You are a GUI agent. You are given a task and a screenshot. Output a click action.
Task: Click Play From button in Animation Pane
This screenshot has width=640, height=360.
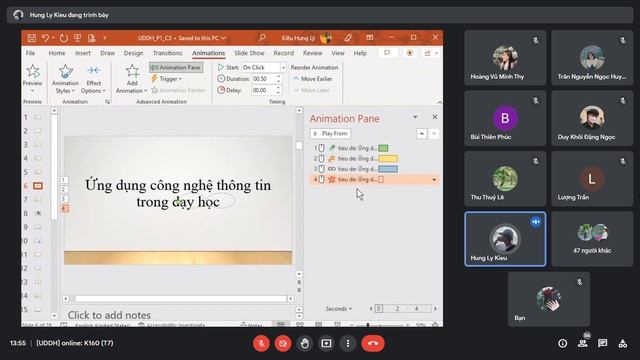[331, 133]
